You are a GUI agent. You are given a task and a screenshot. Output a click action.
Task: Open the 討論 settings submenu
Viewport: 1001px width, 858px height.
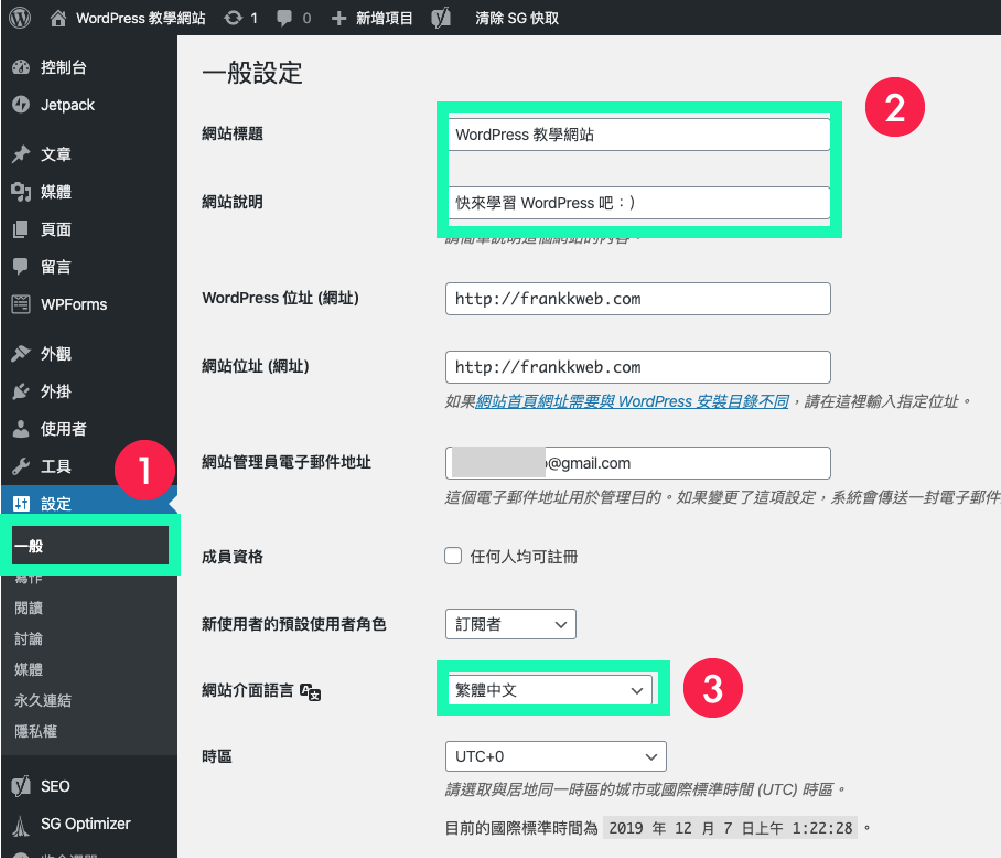tap(28, 639)
